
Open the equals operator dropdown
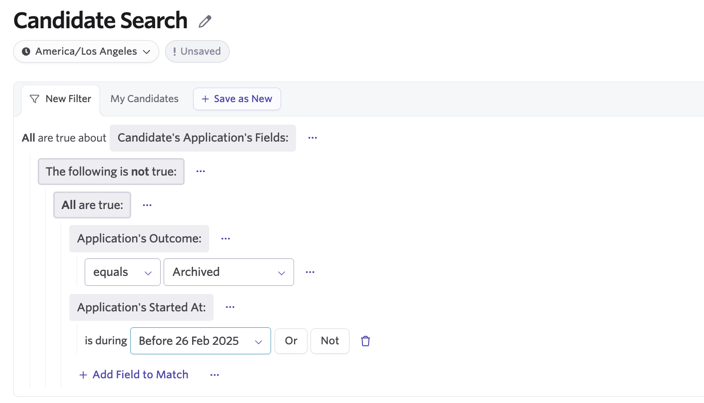(x=123, y=272)
